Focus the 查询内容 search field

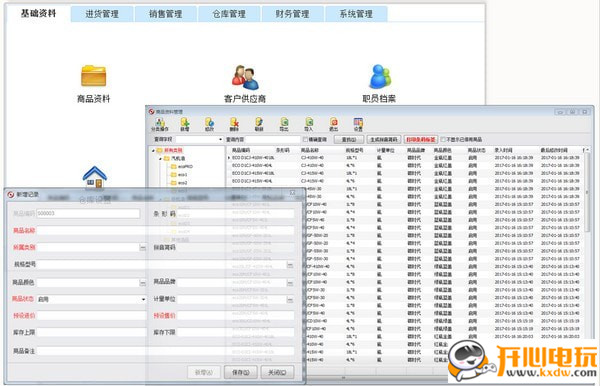pyautogui.click(x=272, y=140)
